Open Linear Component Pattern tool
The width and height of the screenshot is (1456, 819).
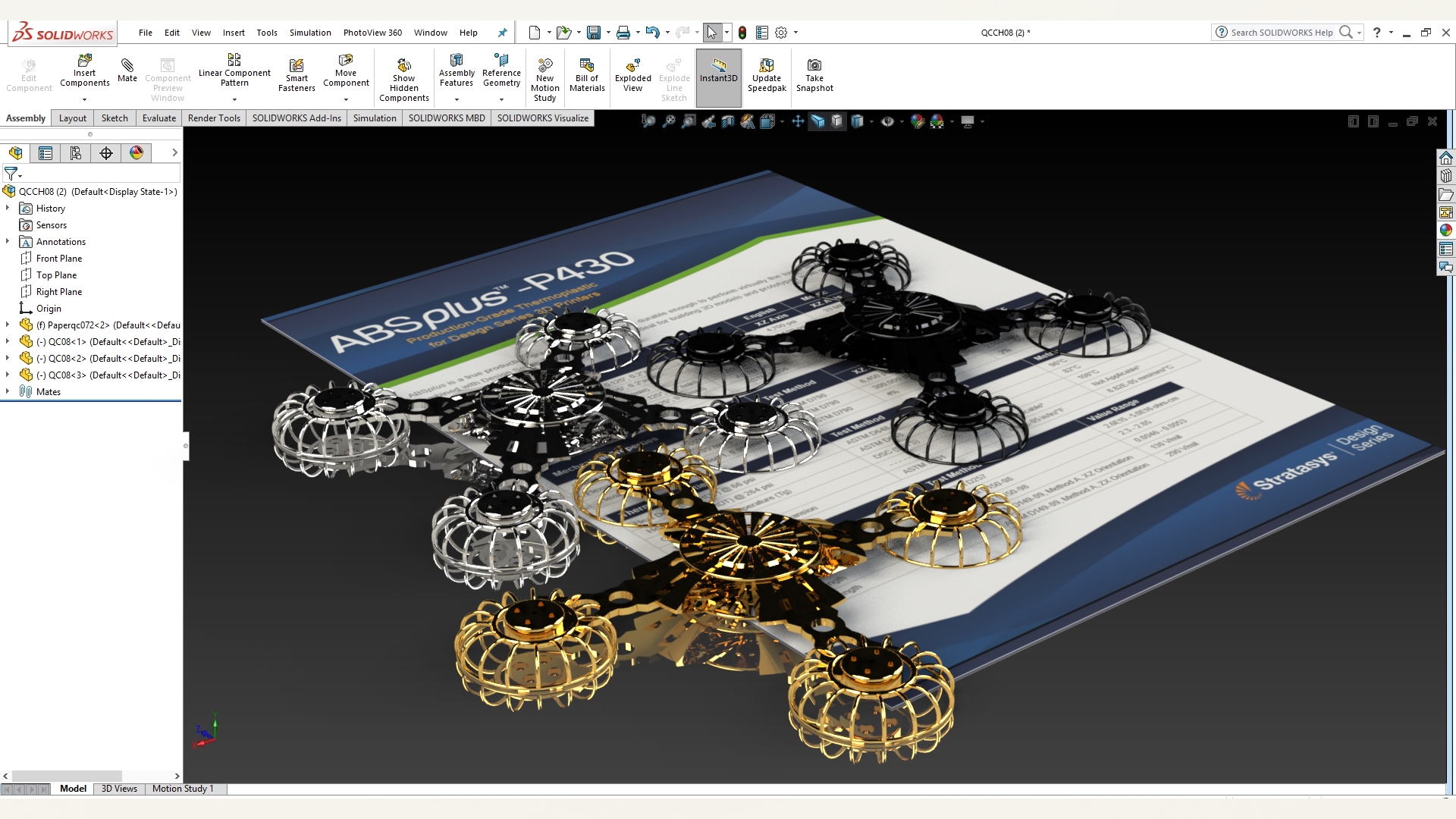234,71
